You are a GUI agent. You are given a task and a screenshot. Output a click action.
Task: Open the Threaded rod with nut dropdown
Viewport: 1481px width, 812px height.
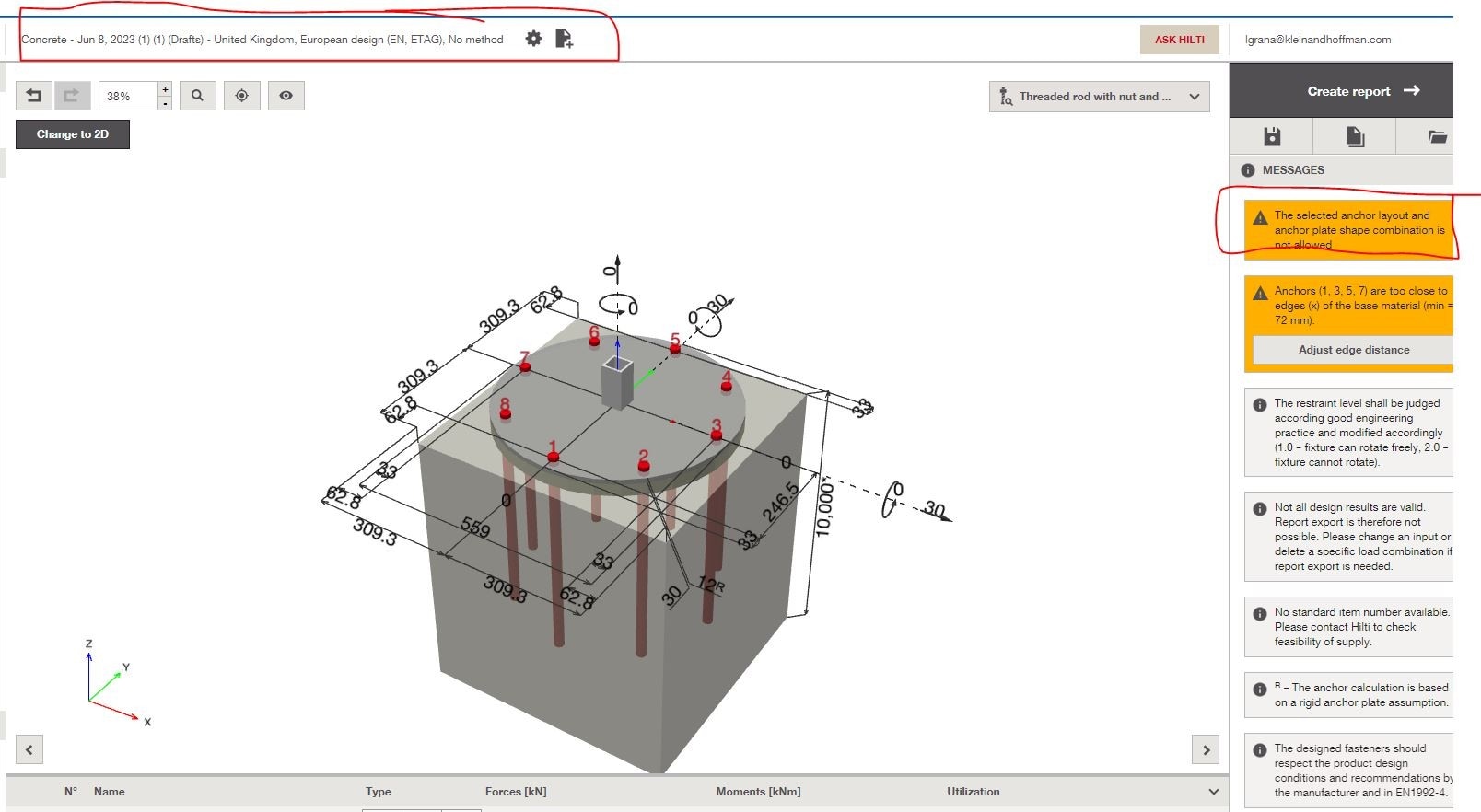pyautogui.click(x=1100, y=97)
